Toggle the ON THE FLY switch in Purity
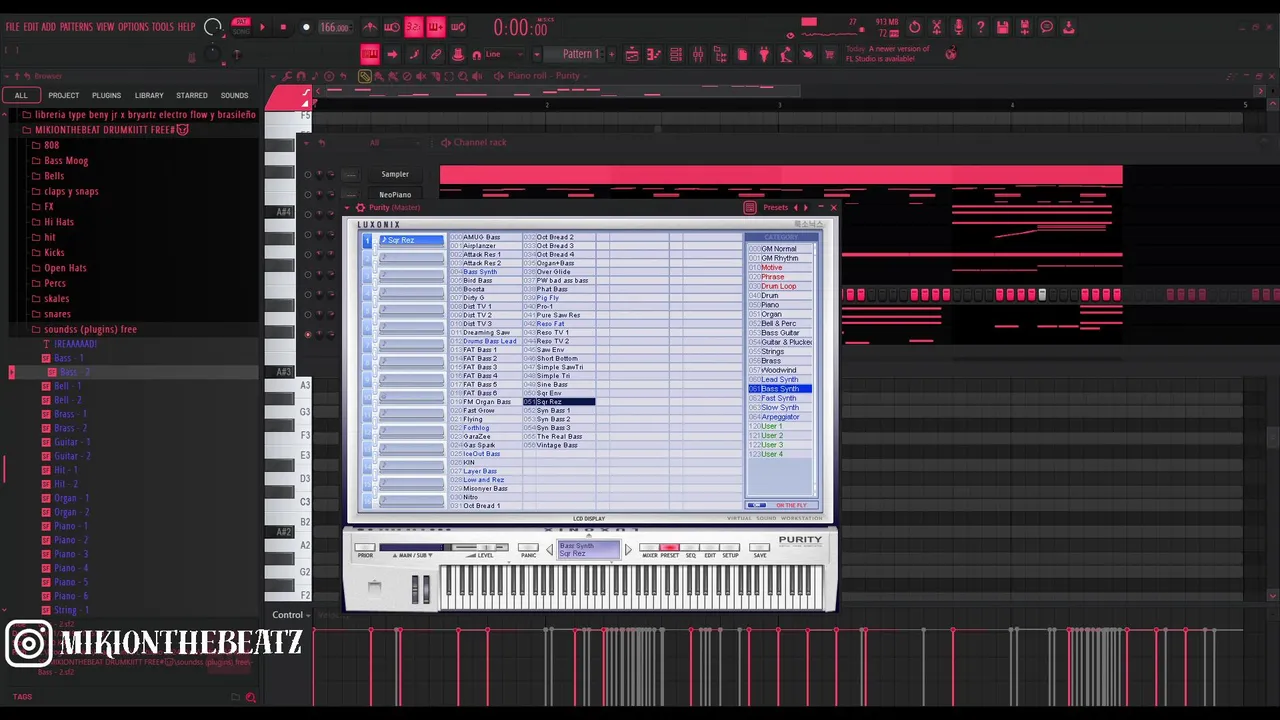The width and height of the screenshot is (1280, 720). 757,505
